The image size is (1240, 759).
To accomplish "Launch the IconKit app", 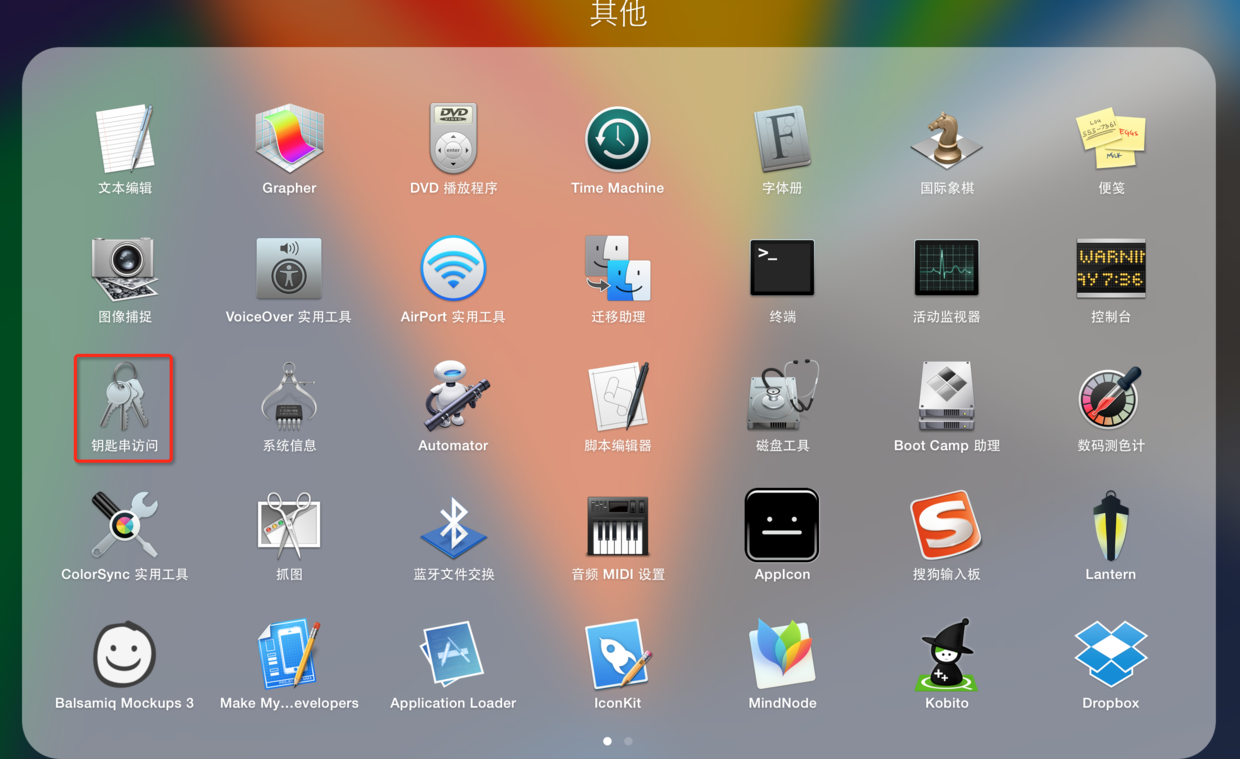I will 617,655.
